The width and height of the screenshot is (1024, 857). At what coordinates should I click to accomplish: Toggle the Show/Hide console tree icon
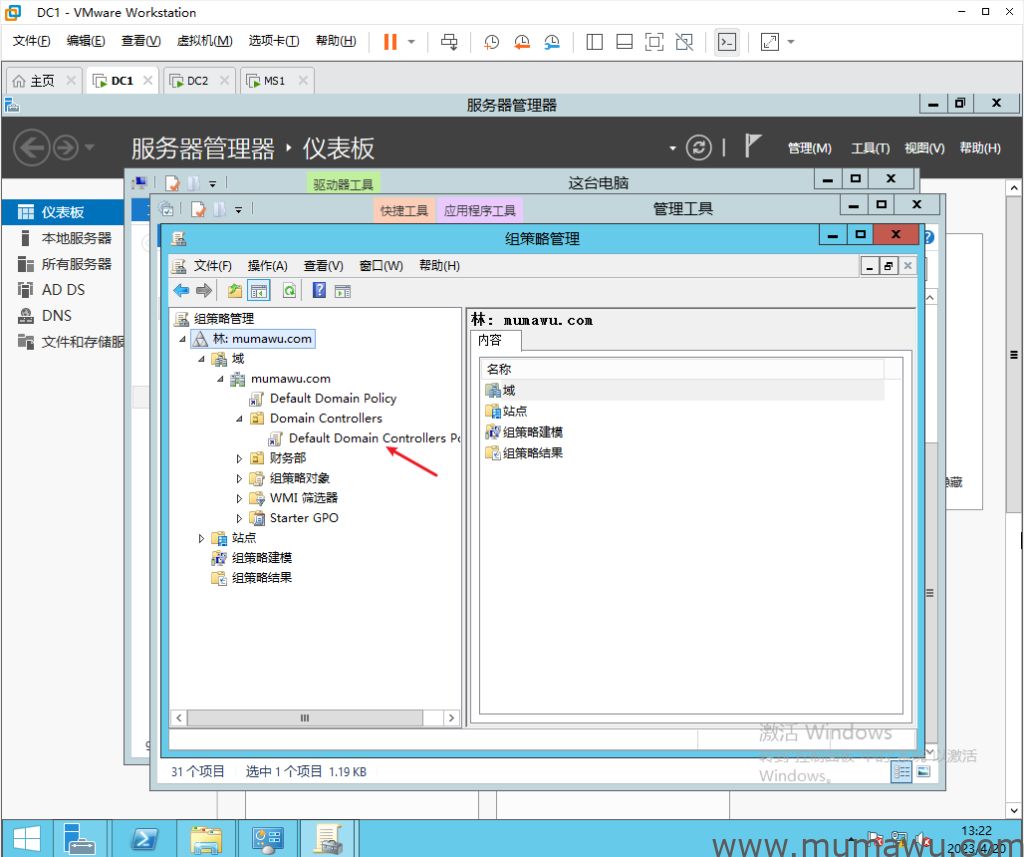pos(259,291)
